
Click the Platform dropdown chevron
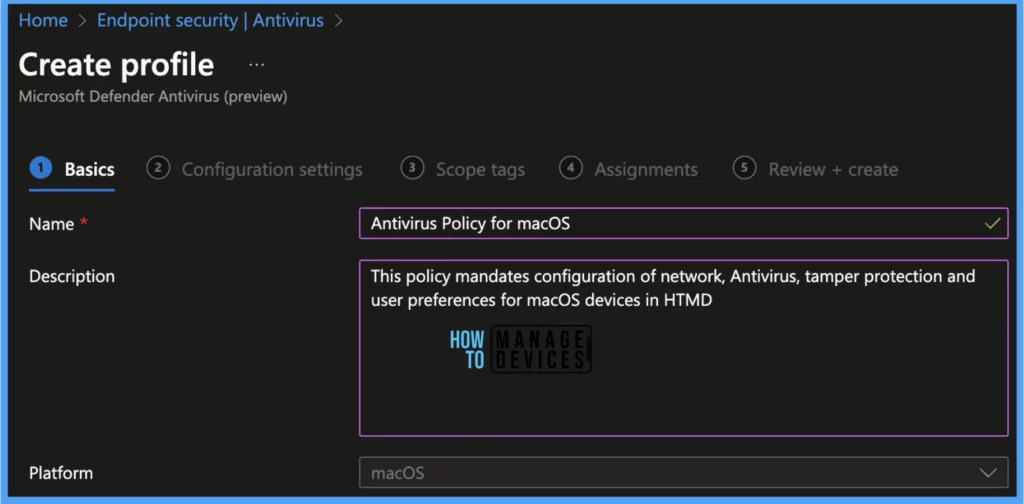coord(988,473)
